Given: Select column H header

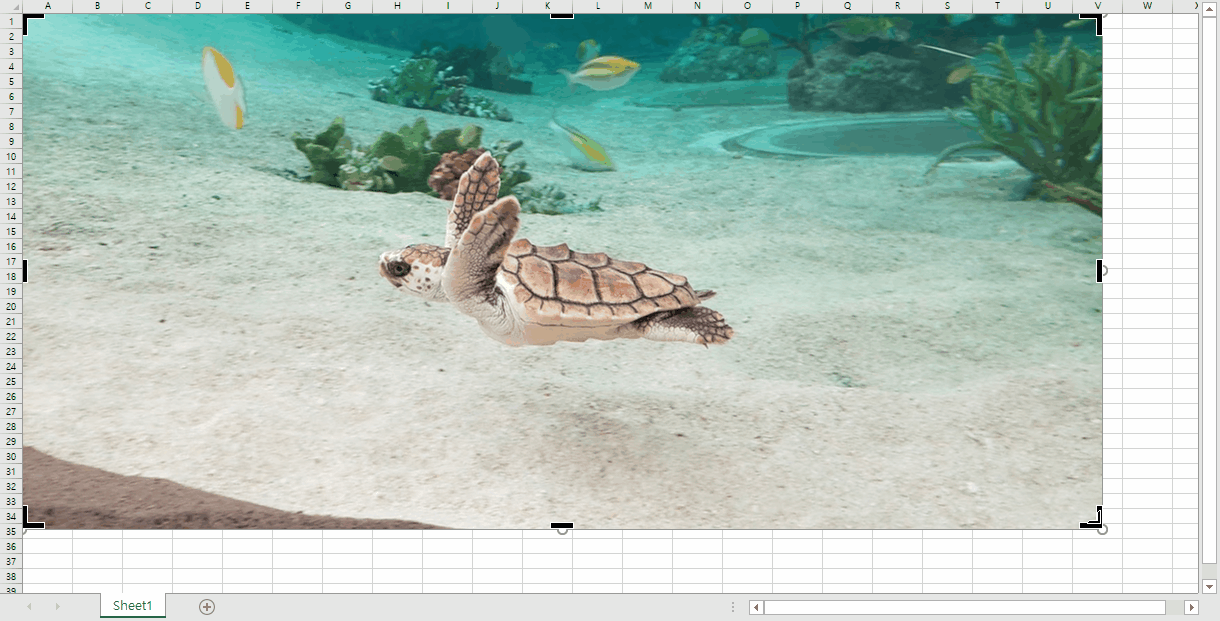Looking at the screenshot, I should (x=398, y=6).
